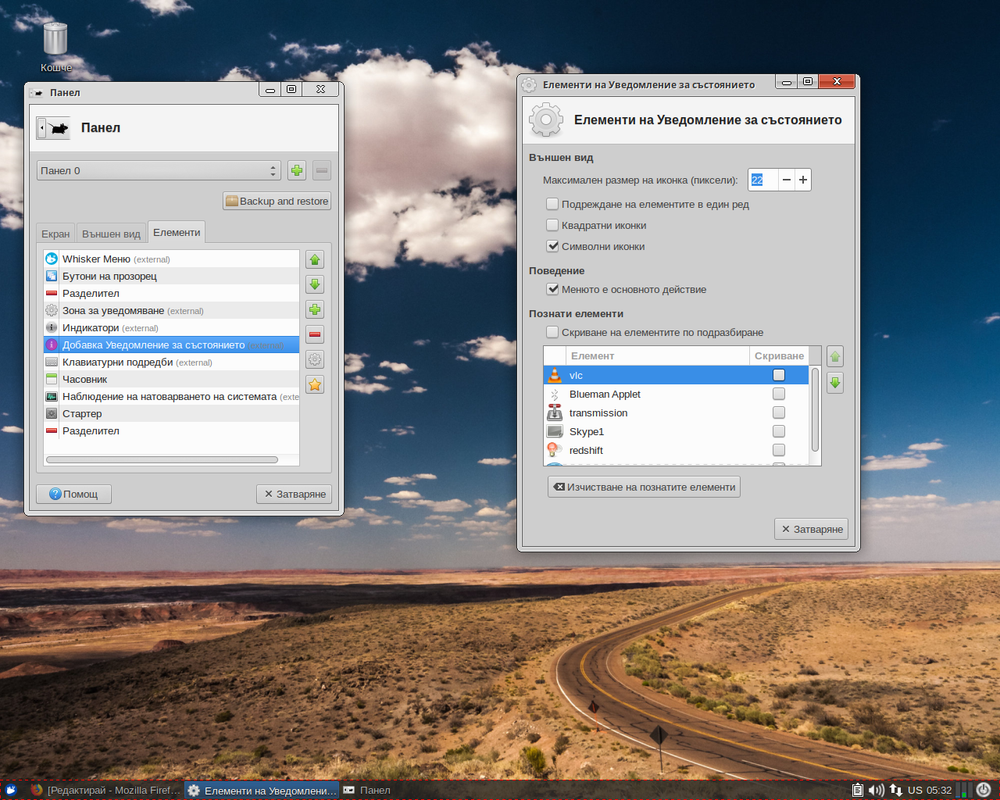This screenshot has height=800, width=1000.
Task: Open network connections tray icon
Action: [895, 790]
